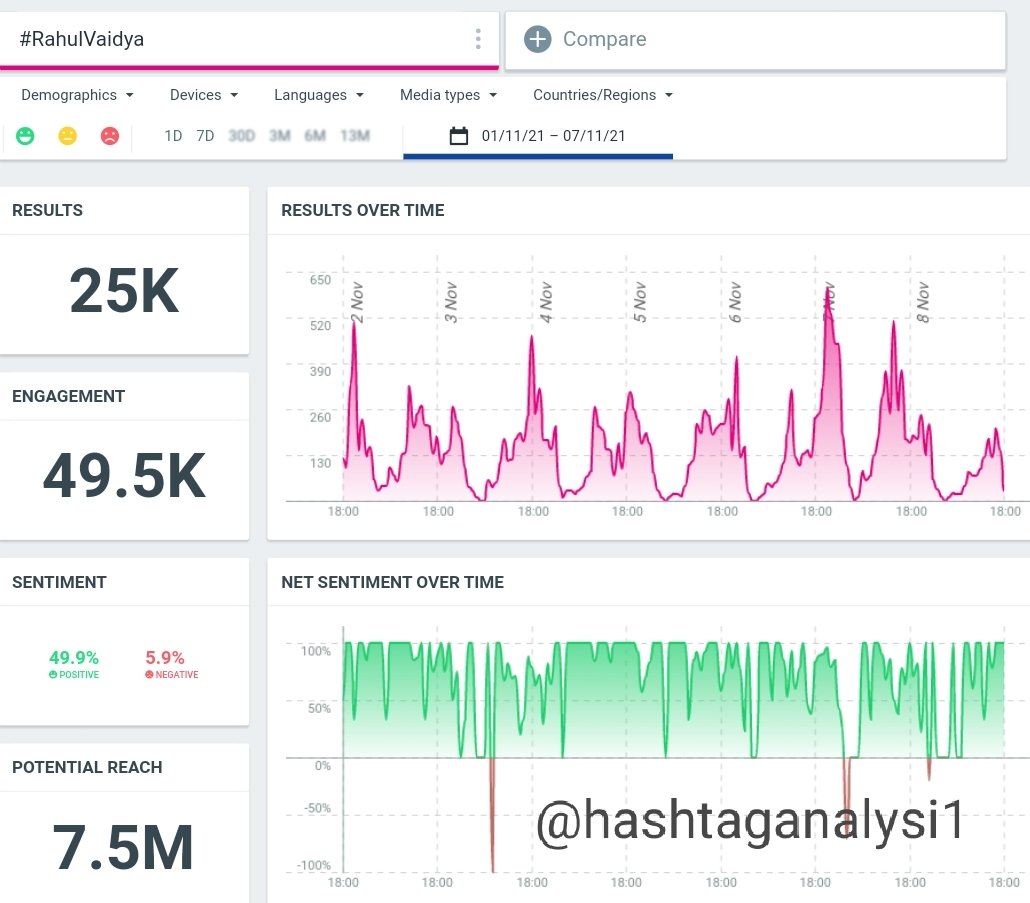This screenshot has width=1030, height=903.
Task: Click the RESULTS OVER TIME heading
Action: 363,210
